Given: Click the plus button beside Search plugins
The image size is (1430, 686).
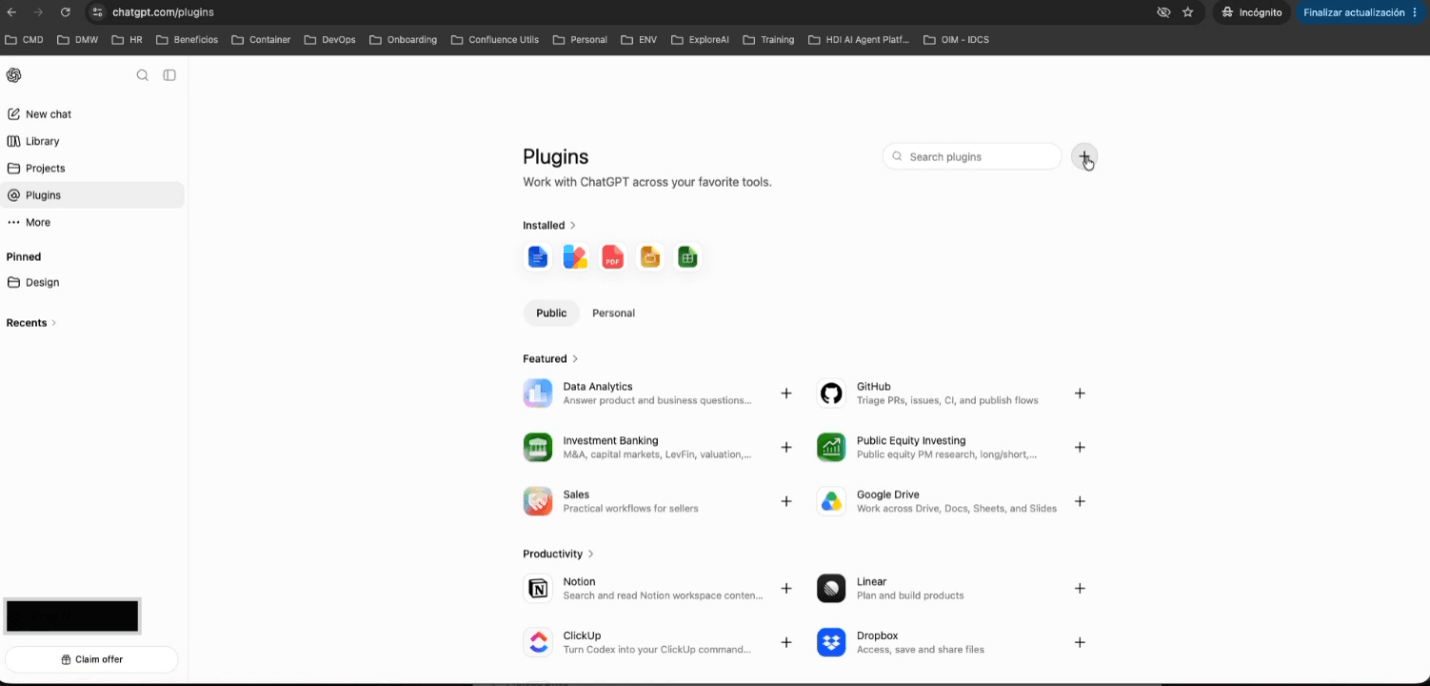Looking at the screenshot, I should point(1084,157).
